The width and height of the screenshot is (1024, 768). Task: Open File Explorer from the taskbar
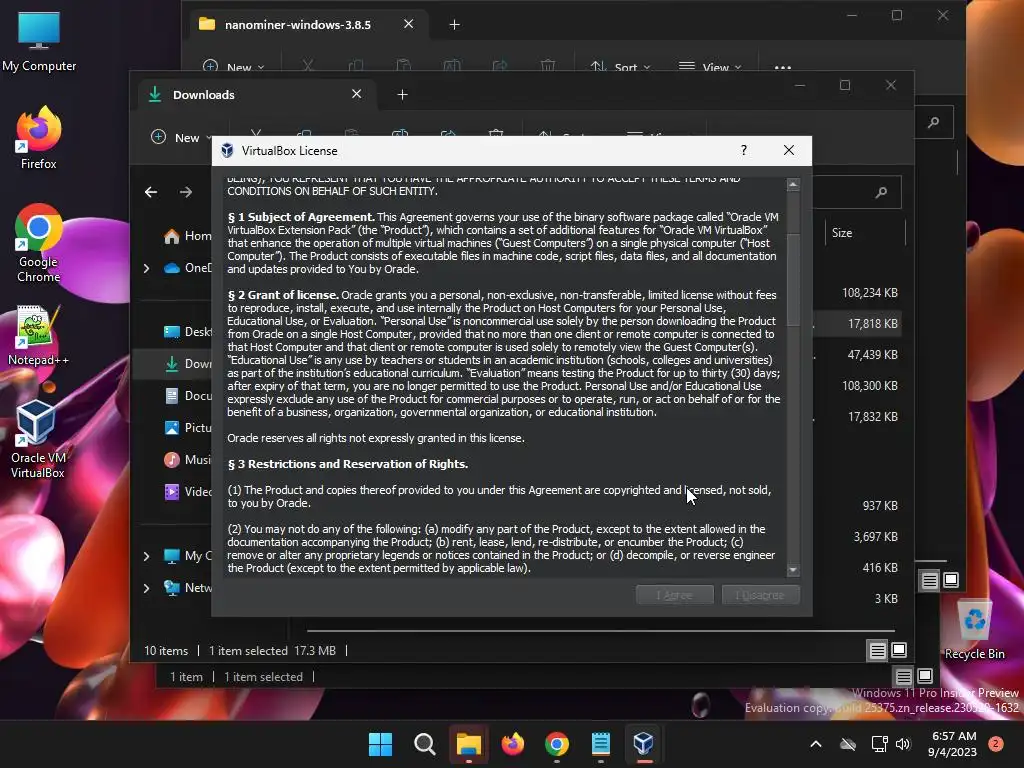point(468,744)
